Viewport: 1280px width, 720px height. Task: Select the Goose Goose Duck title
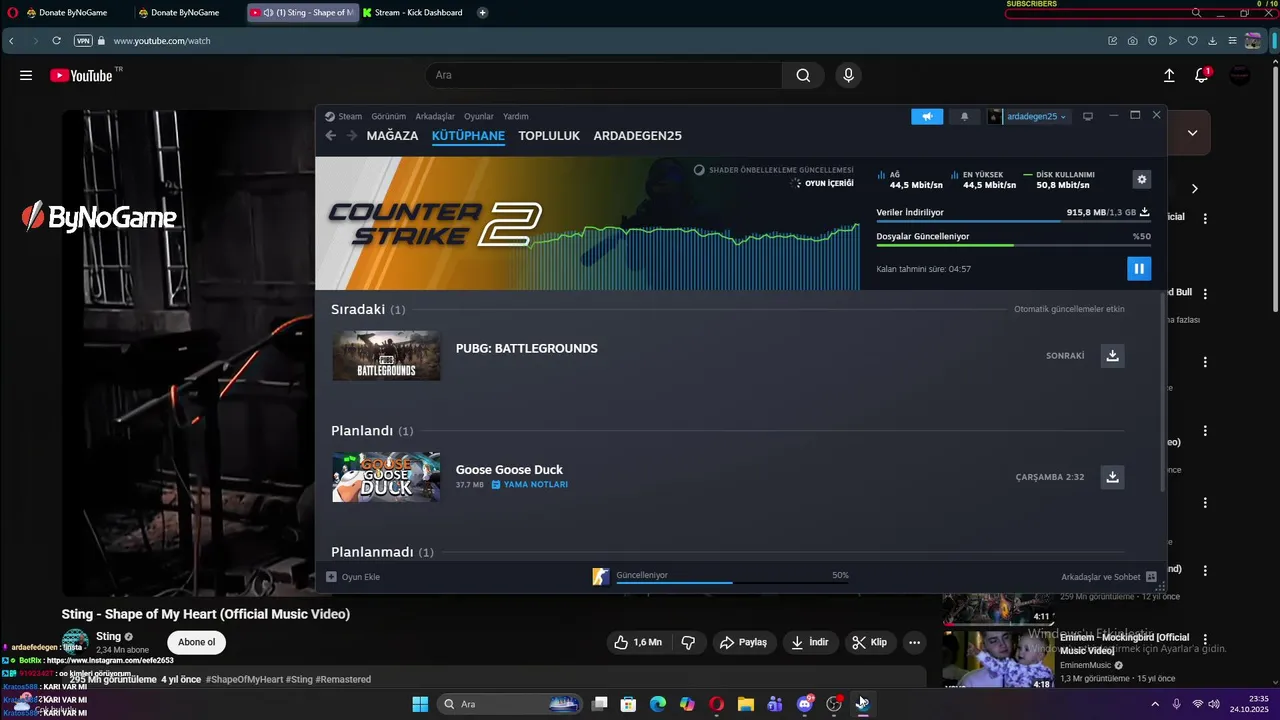coord(509,470)
